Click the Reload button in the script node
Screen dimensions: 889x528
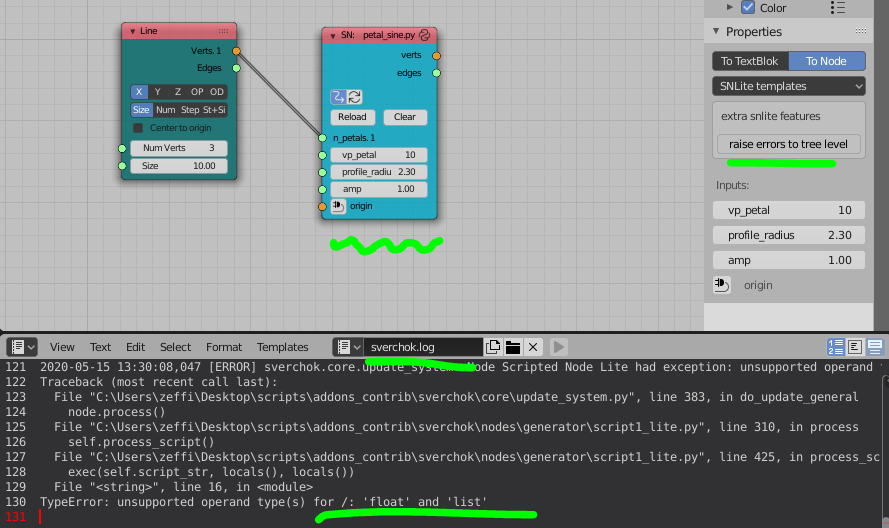pos(350,117)
